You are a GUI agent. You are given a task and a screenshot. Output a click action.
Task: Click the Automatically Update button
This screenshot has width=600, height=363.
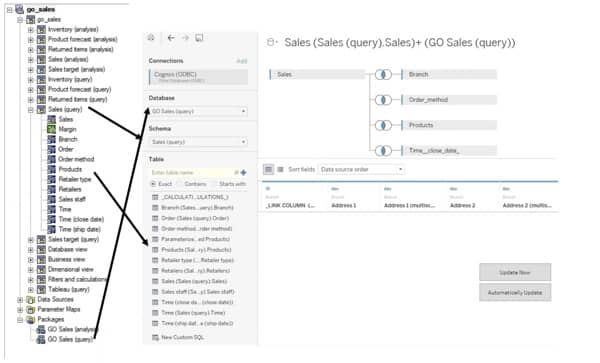click(515, 293)
